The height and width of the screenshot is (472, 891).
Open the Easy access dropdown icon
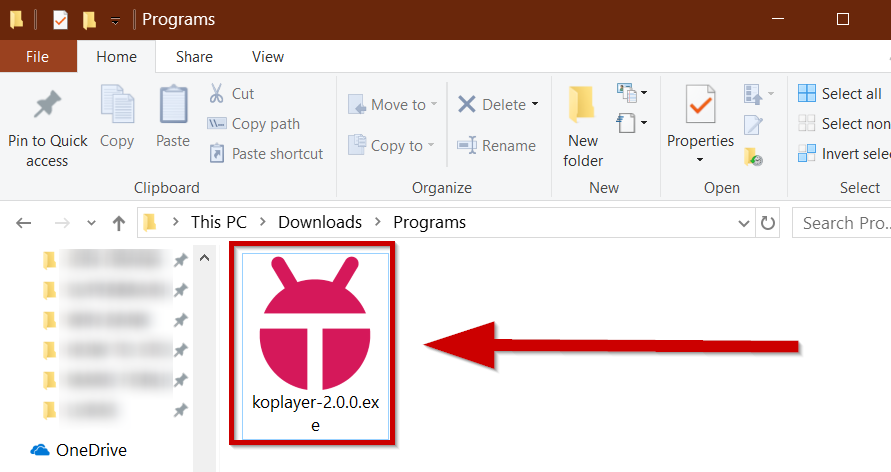tap(632, 123)
